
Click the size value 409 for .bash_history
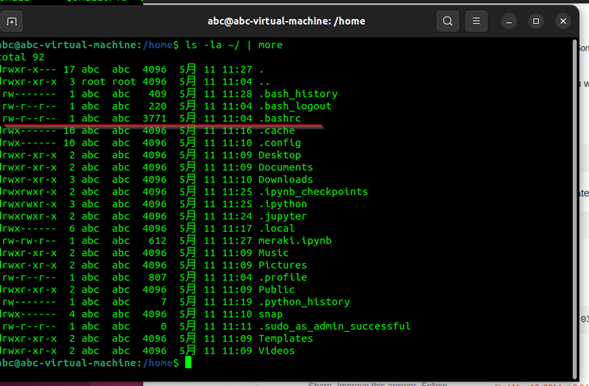(157, 94)
